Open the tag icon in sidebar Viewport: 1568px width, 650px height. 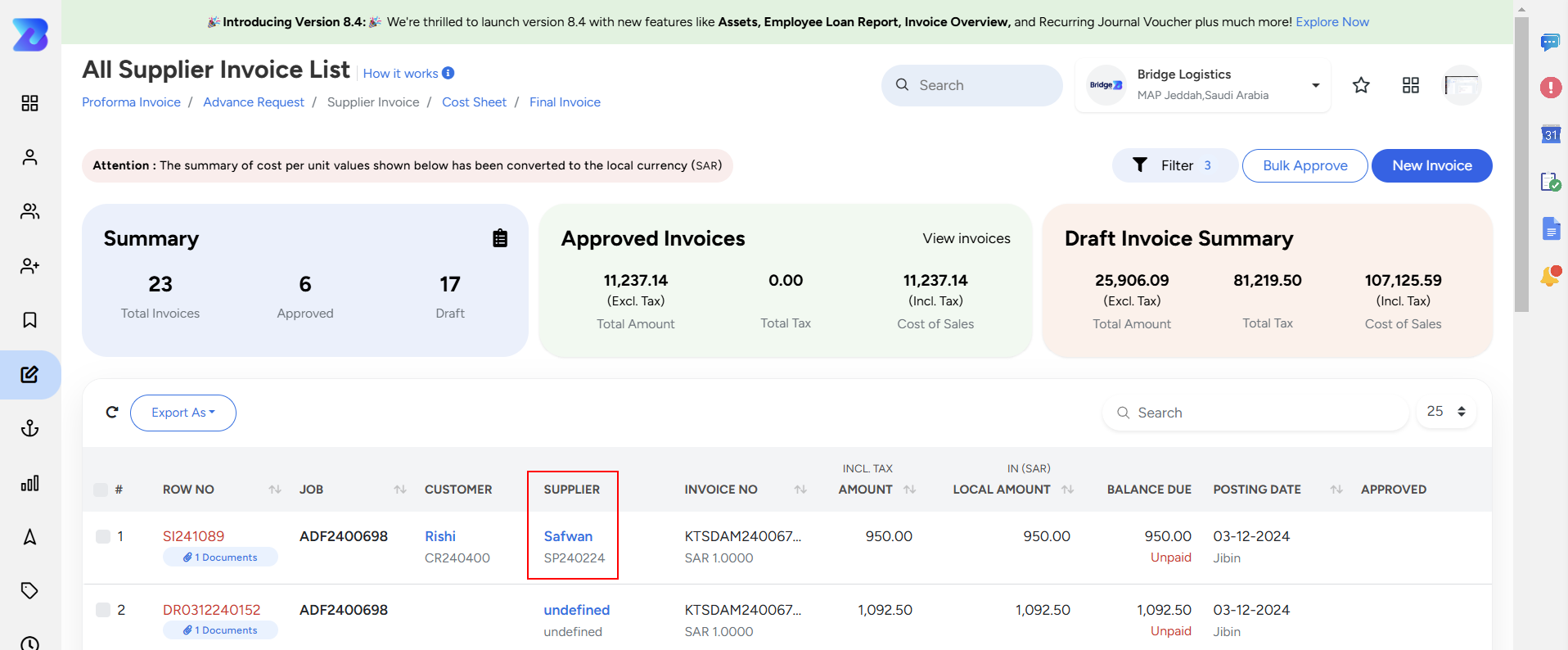click(x=29, y=590)
